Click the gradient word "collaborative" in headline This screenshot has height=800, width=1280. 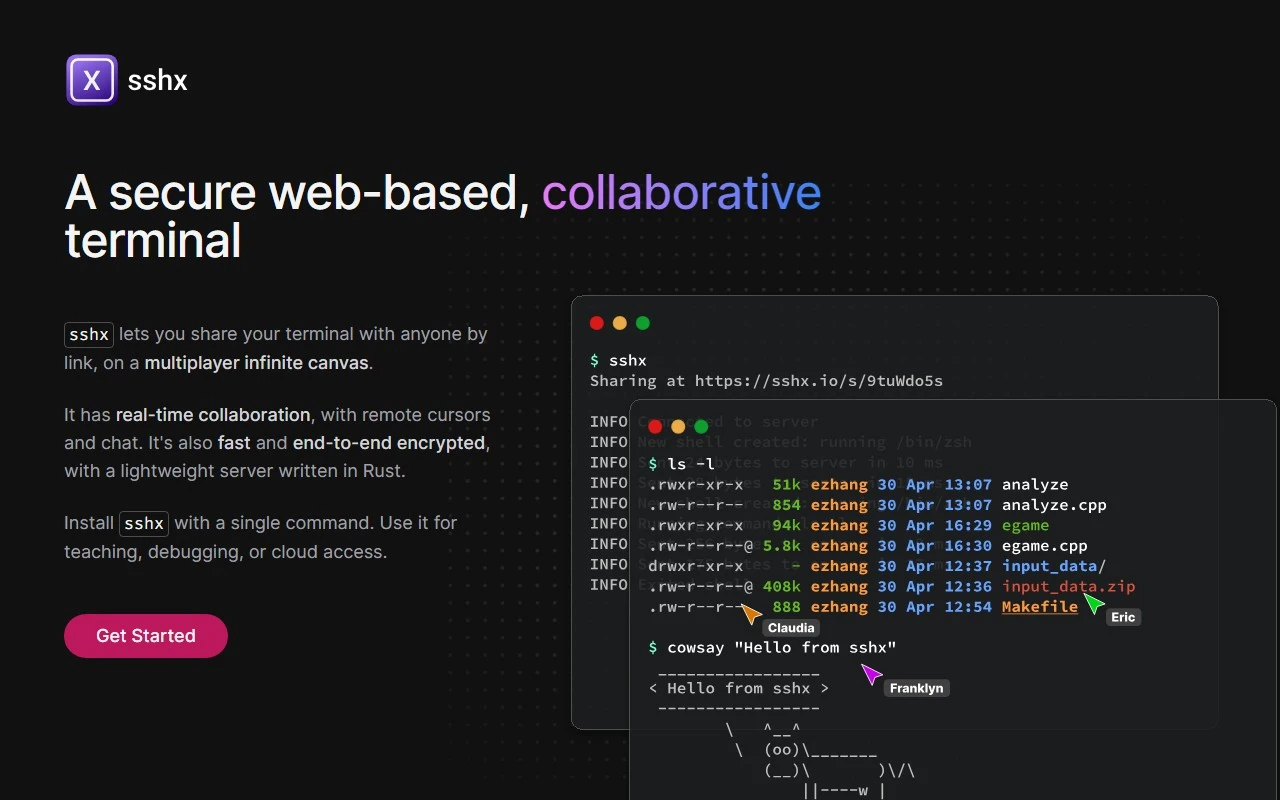click(x=681, y=193)
